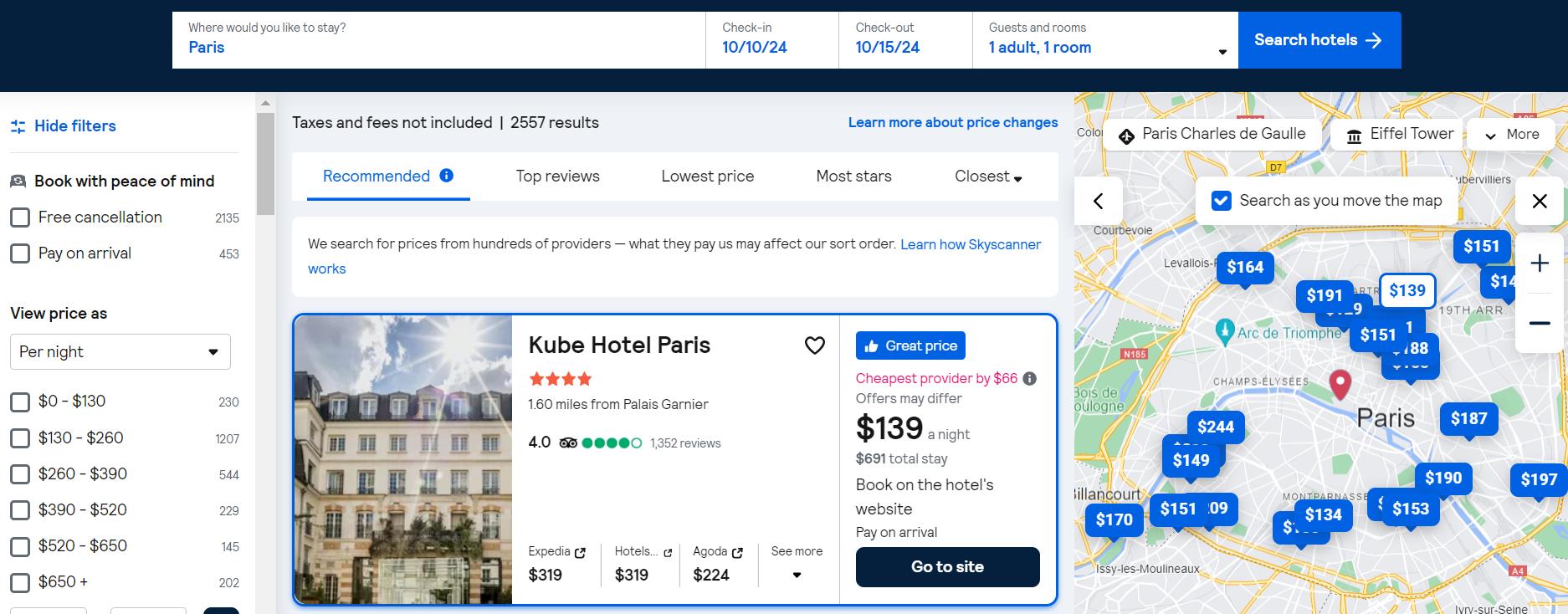Click the Check-out date field
This screenshot has height=614, width=1568.
tap(905, 40)
